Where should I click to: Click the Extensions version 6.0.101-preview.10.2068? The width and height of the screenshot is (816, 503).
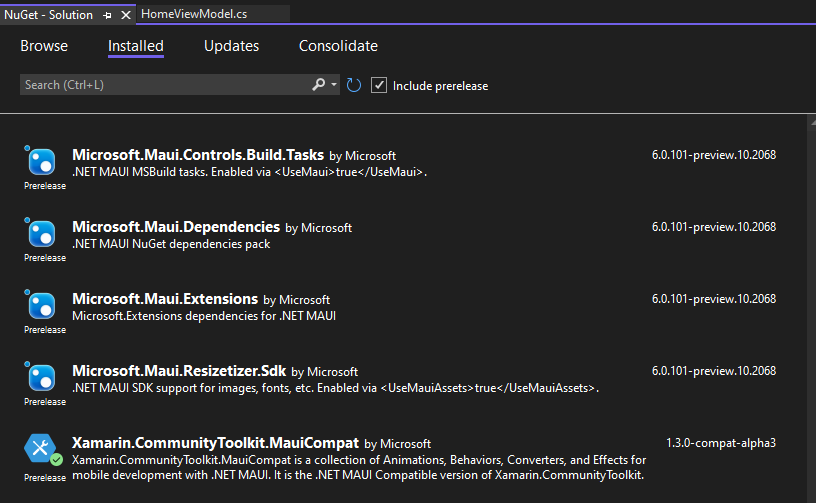pos(713,299)
